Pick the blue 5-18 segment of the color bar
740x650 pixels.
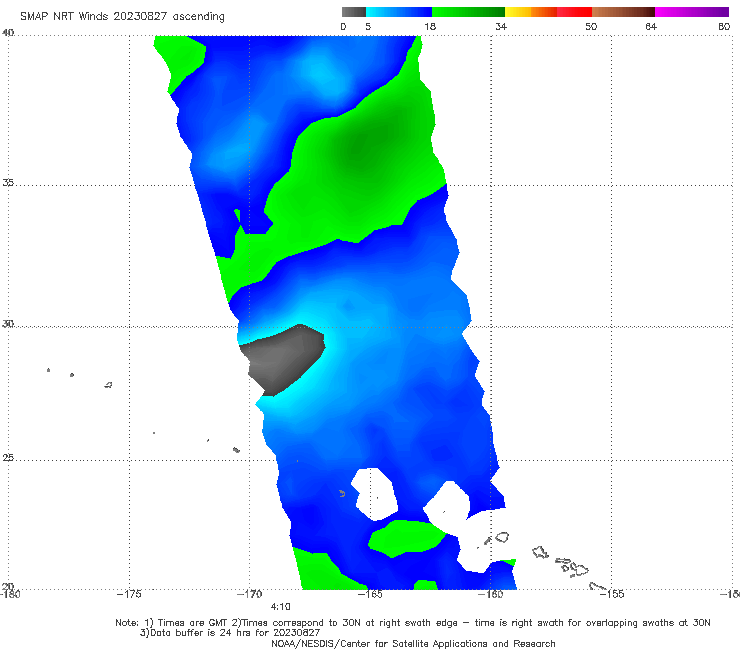point(399,12)
